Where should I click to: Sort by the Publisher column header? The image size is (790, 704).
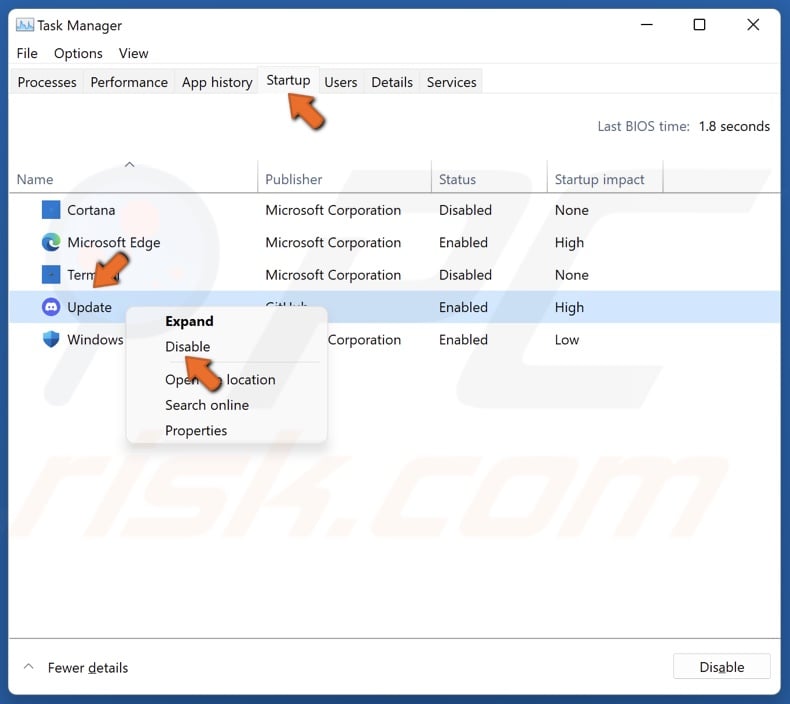pos(294,179)
